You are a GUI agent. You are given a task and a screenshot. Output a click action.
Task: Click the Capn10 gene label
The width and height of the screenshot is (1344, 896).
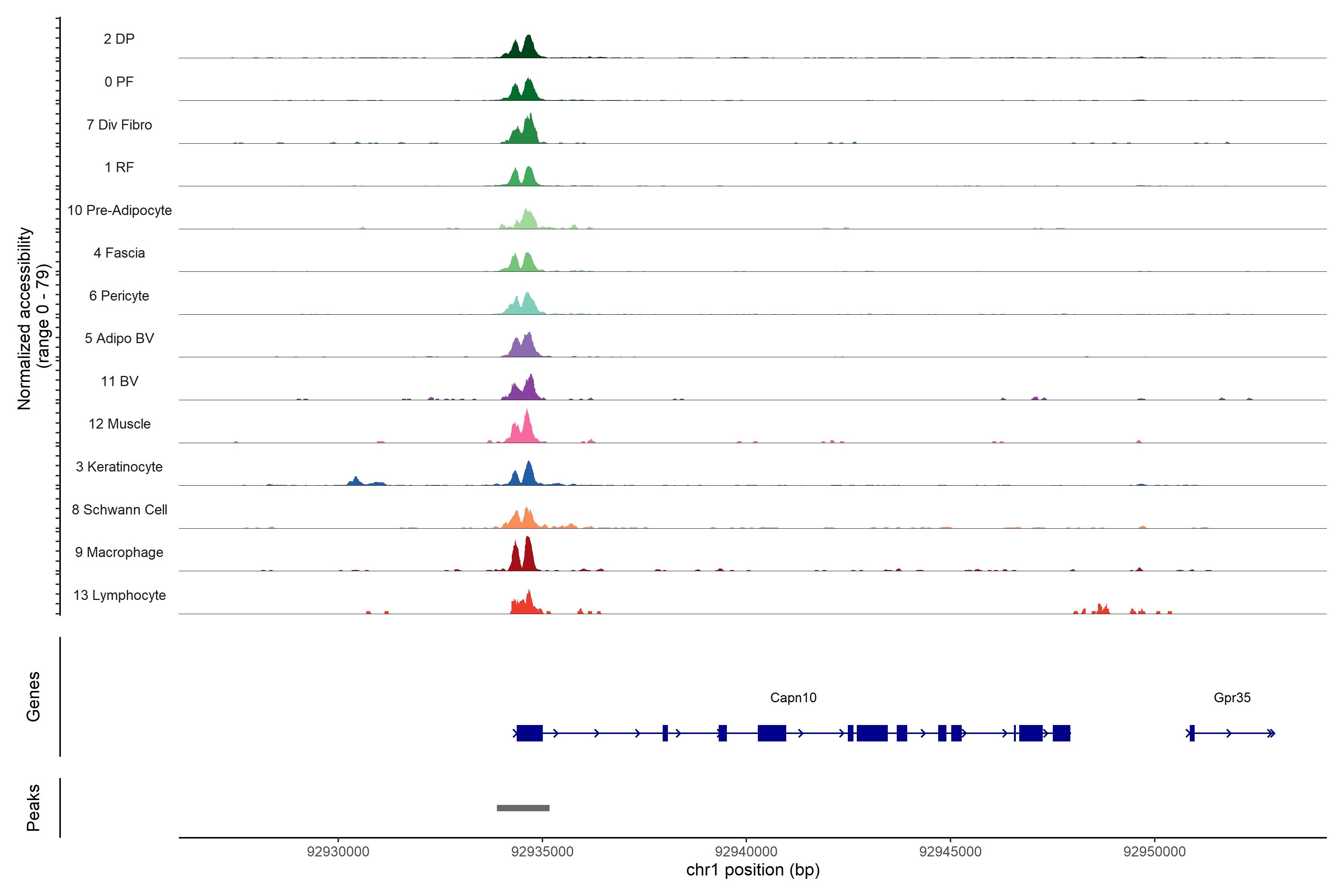point(793,698)
